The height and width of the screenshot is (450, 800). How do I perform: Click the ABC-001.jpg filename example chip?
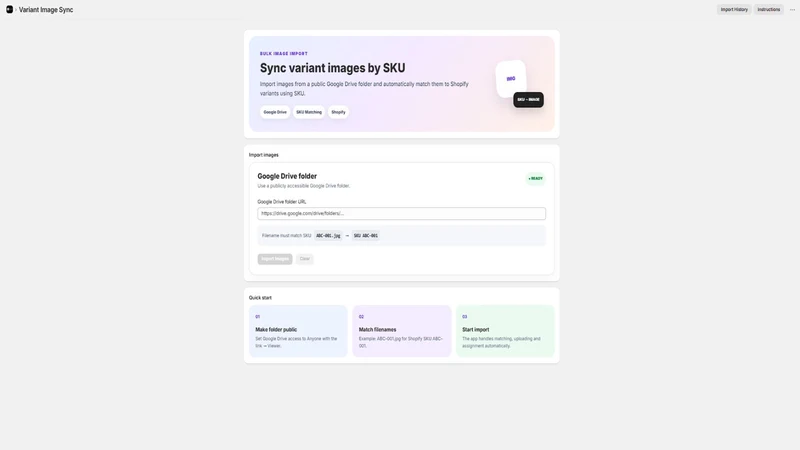point(328,236)
